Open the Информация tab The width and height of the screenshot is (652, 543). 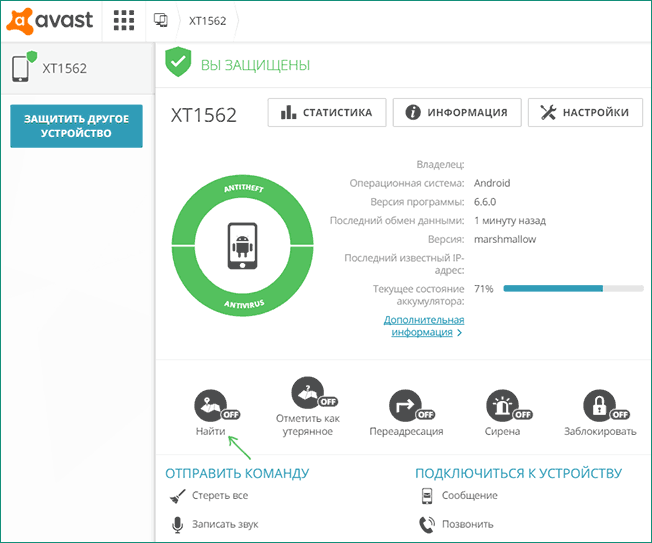[x=457, y=113]
